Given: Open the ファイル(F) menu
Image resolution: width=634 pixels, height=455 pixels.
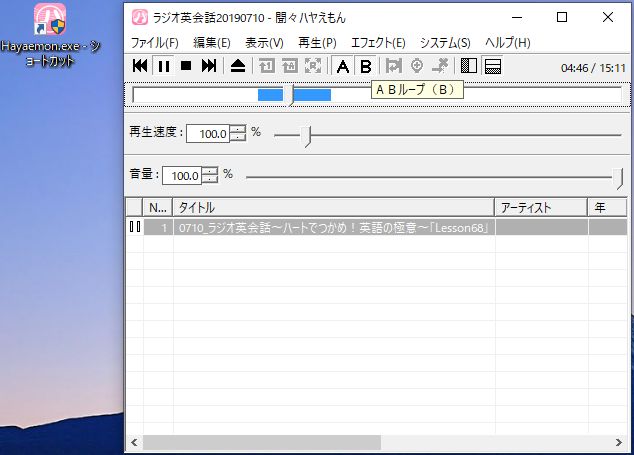Looking at the screenshot, I should pyautogui.click(x=155, y=42).
